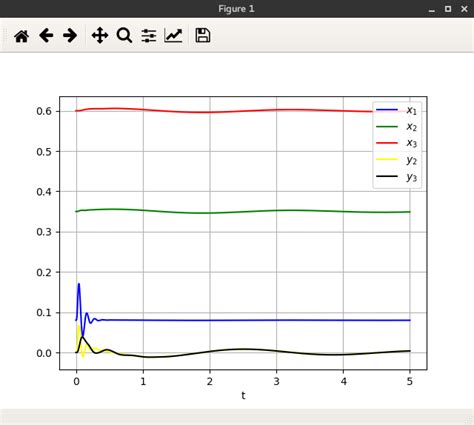Save the figure using floppy disk icon
Viewport: 474px width, 425px height.
(203, 35)
